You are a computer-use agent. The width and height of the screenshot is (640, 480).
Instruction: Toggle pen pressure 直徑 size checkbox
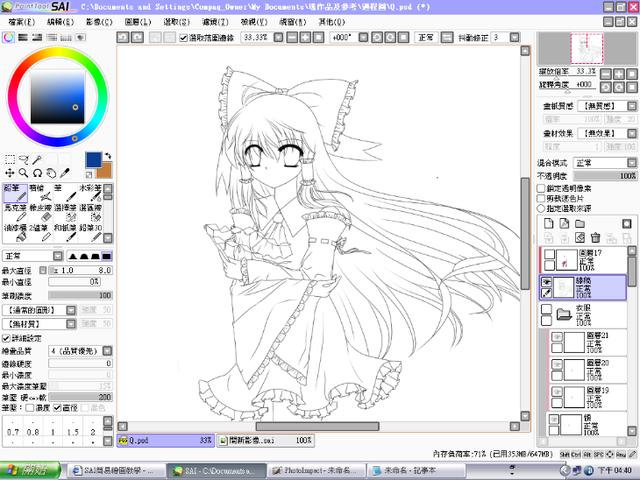(x=57, y=408)
